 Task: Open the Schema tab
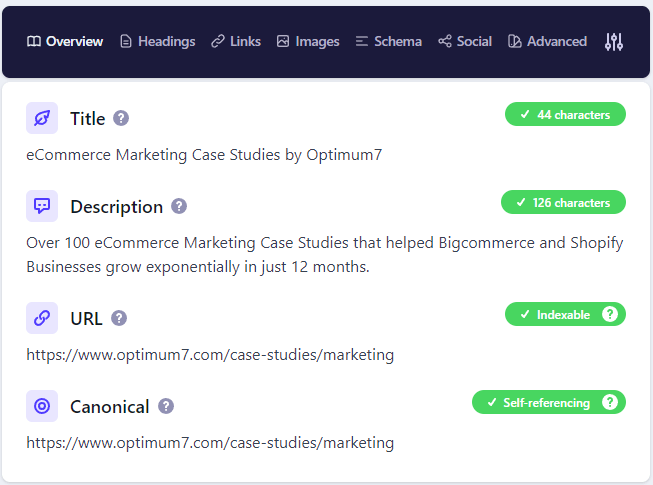(x=389, y=42)
